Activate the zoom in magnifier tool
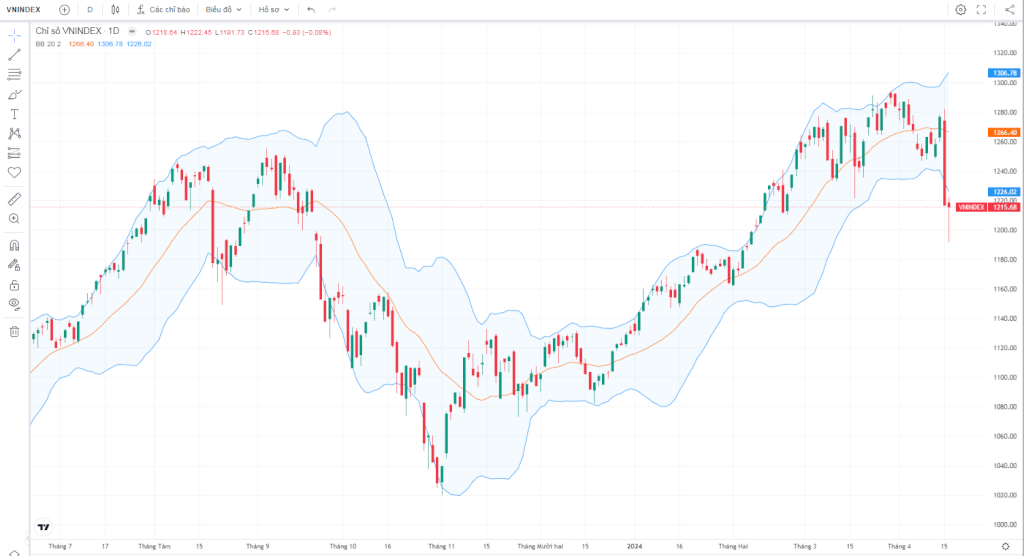 14,219
